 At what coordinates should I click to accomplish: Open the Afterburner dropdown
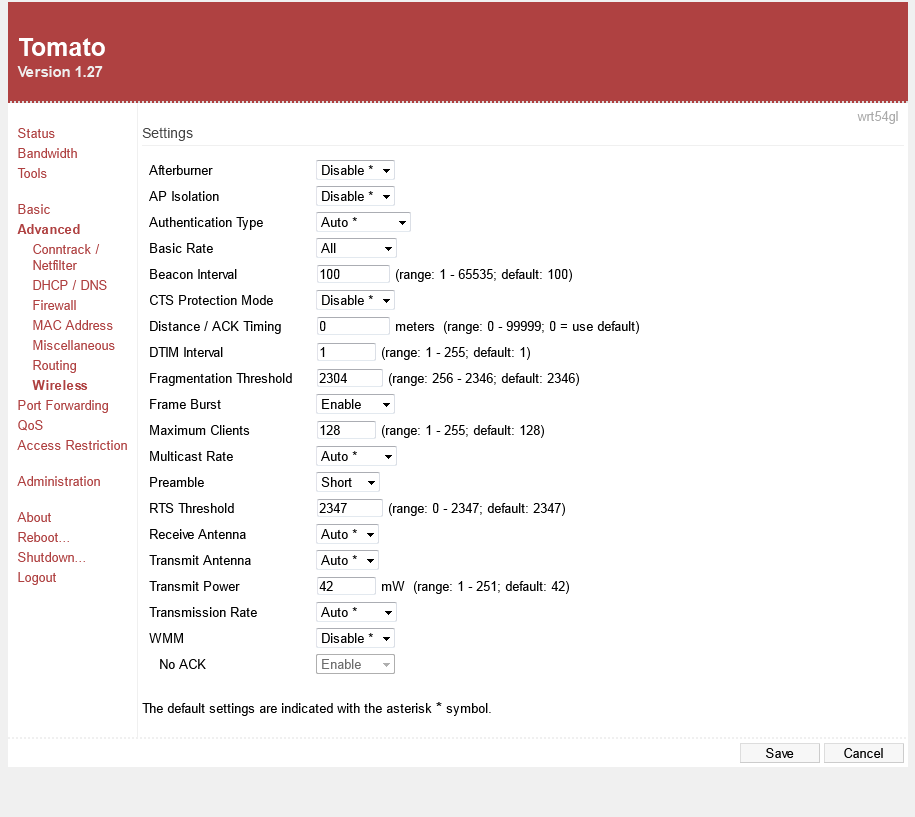tap(355, 171)
